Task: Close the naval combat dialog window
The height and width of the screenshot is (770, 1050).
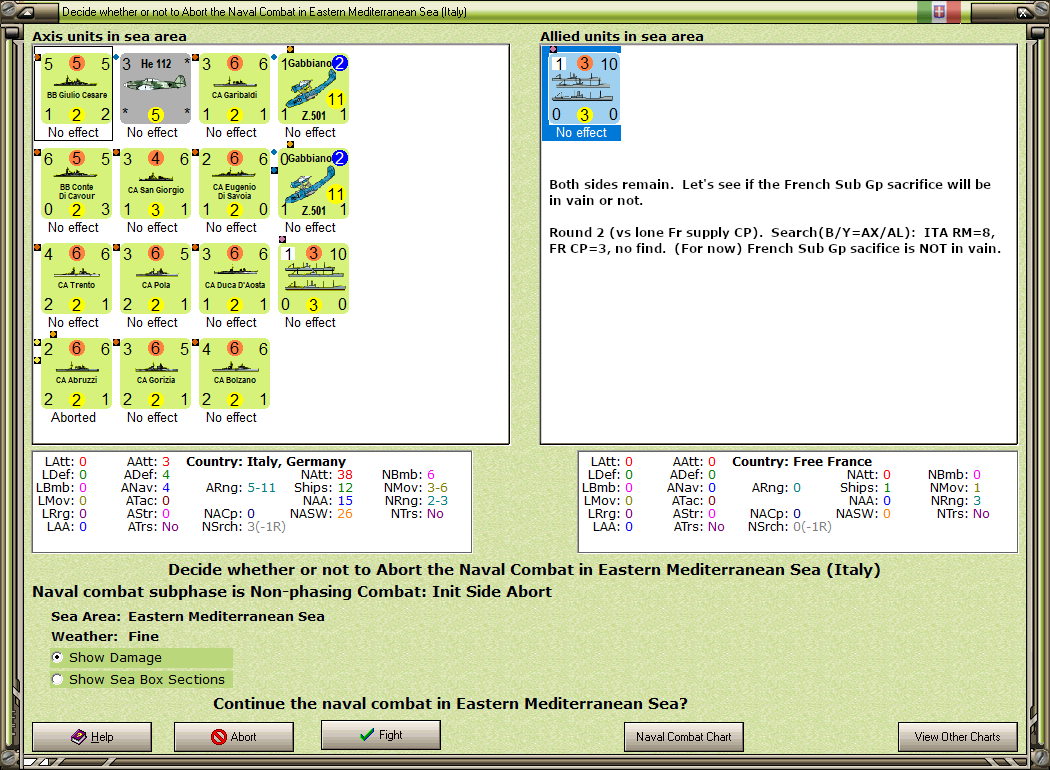Action: point(1023,11)
